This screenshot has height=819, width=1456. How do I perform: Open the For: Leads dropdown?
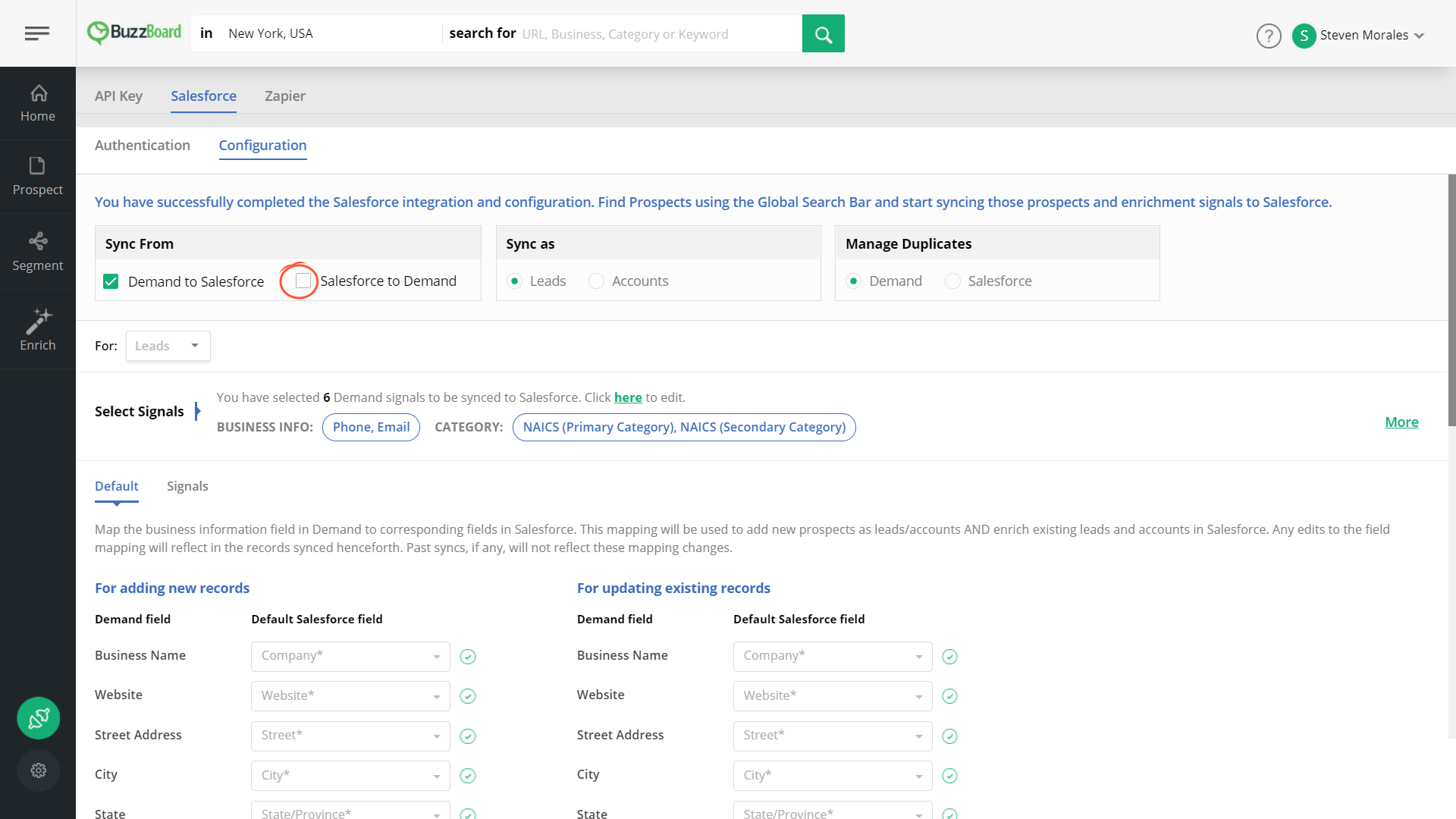168,346
